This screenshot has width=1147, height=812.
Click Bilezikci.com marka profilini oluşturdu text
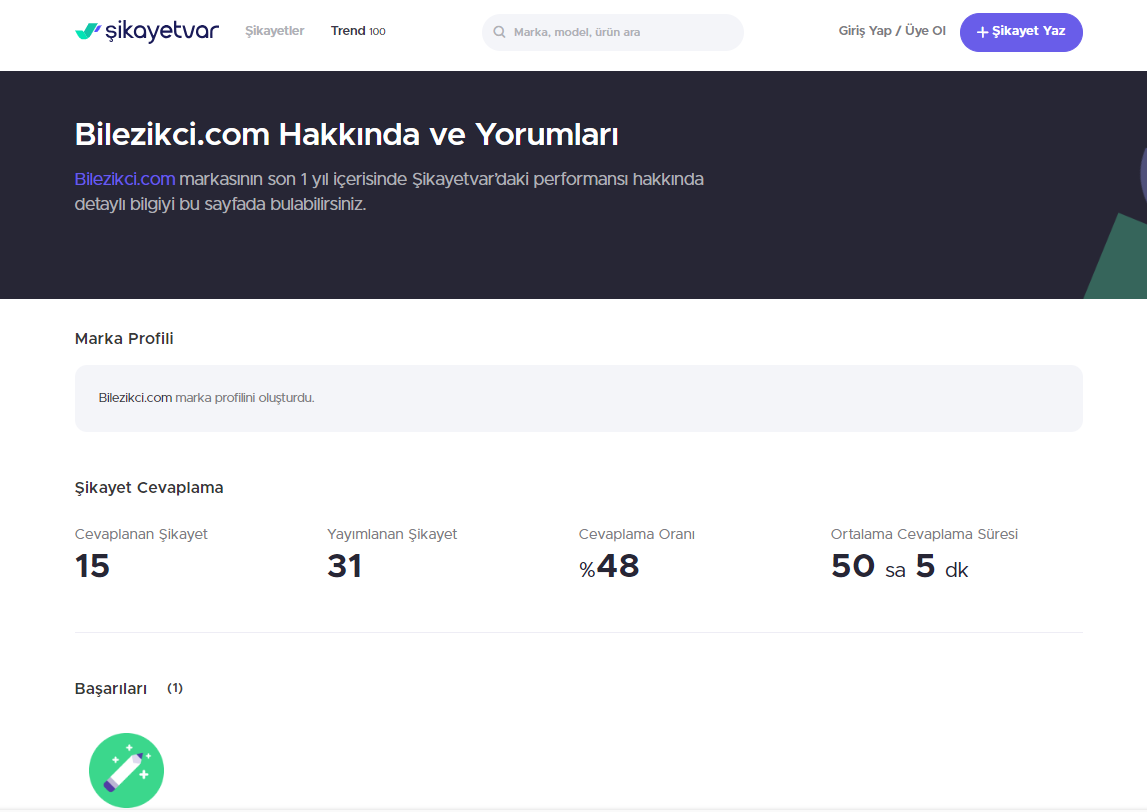pyautogui.click(x=206, y=398)
